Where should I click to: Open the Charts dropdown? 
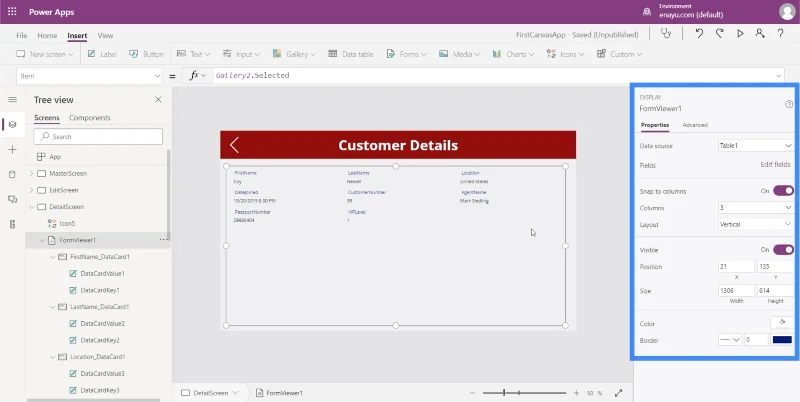pos(513,54)
